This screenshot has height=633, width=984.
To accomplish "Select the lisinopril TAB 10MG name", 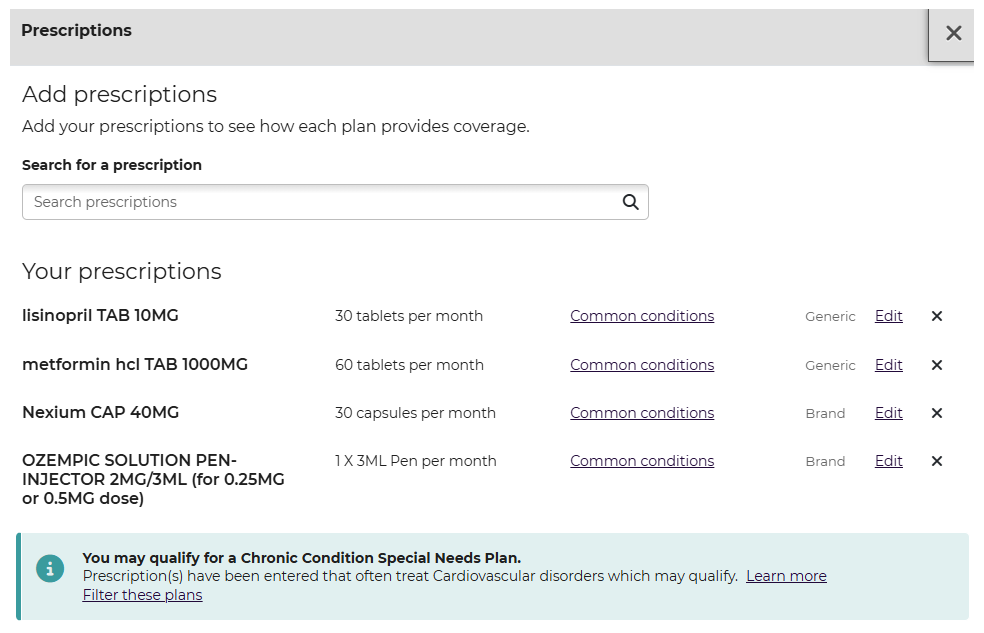I will (x=100, y=316).
